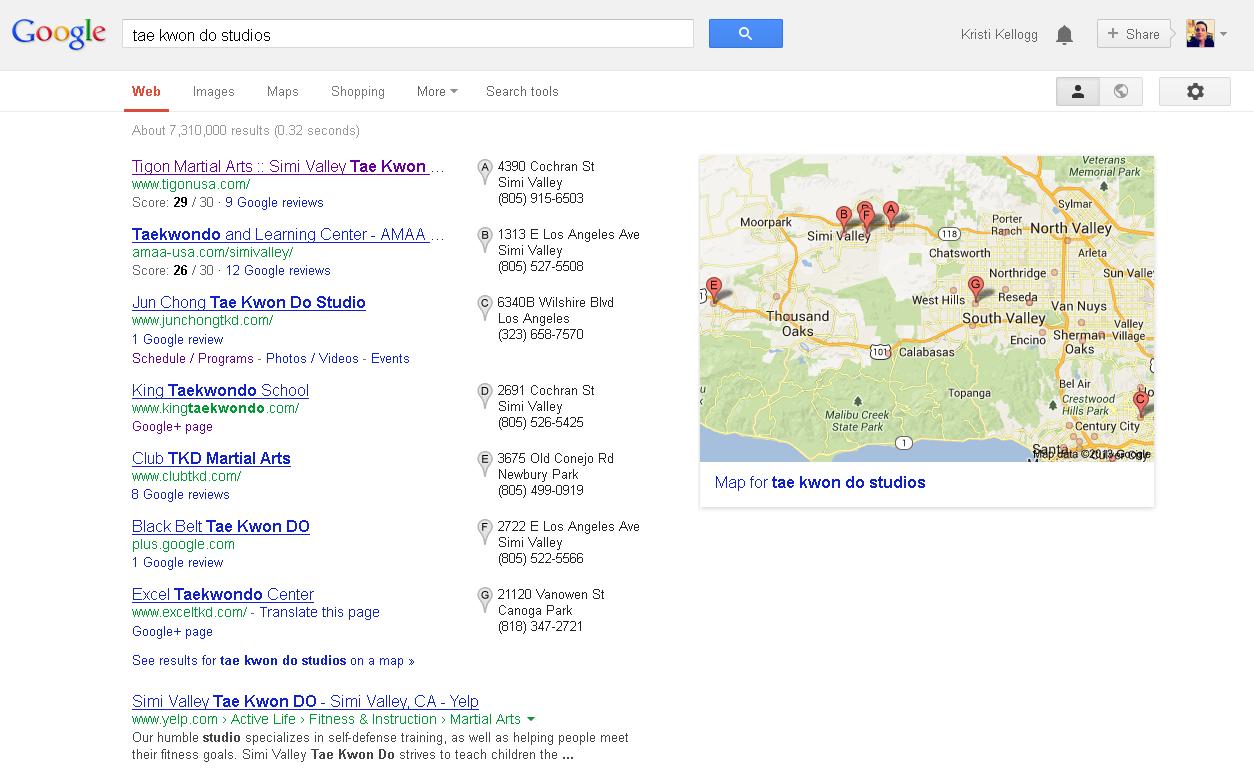Click map pin A next to 4390 Cochran St
This screenshot has width=1254, height=780.
(485, 171)
